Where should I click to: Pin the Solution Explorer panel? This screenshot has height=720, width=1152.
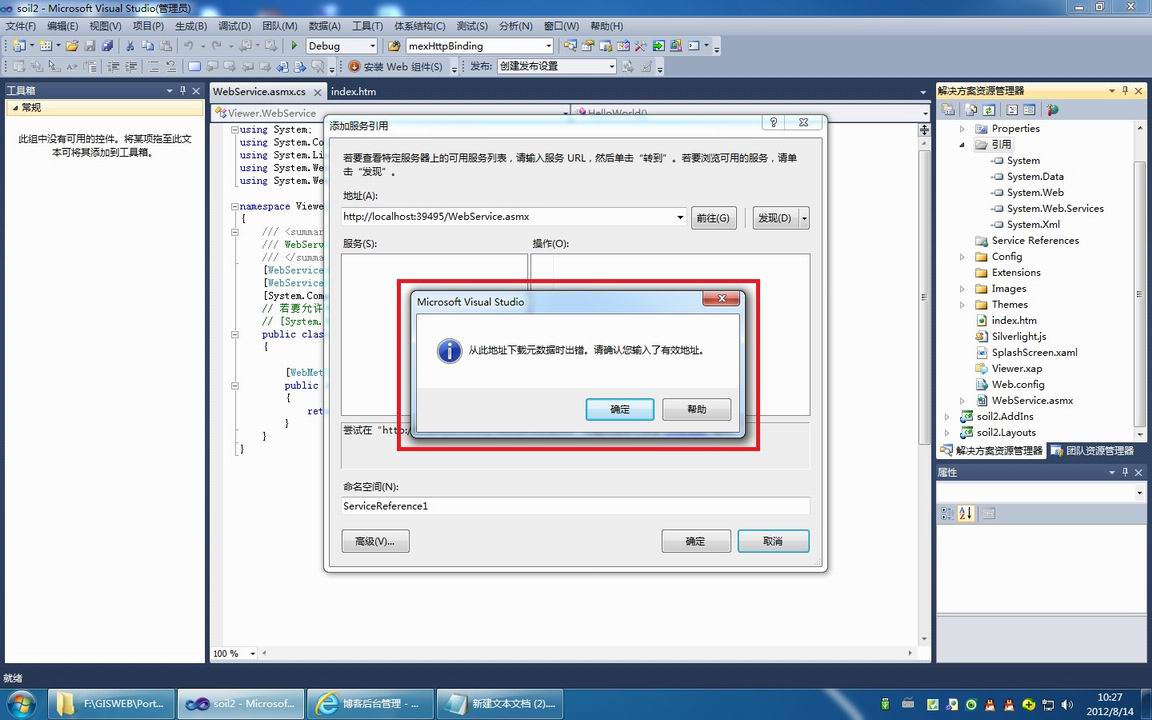pos(1125,90)
